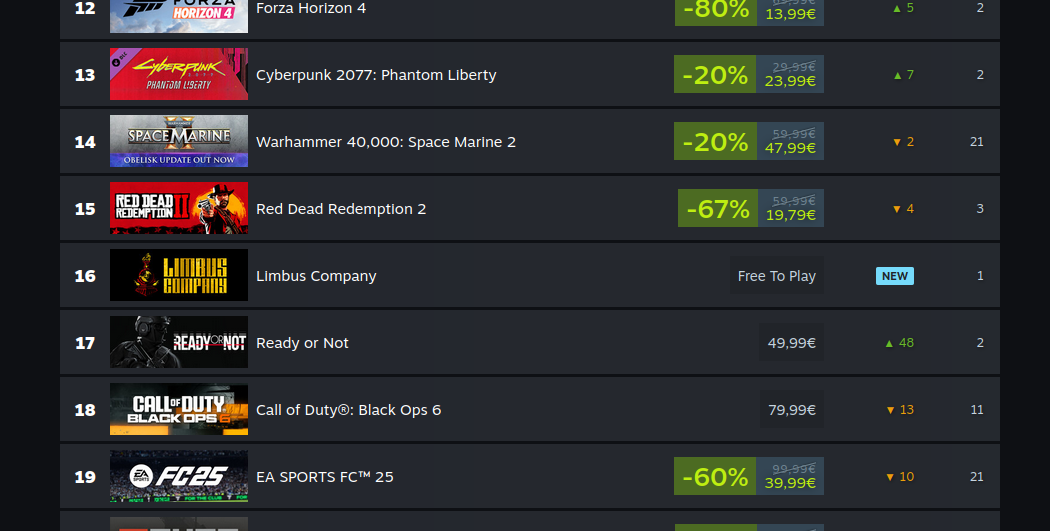
Task: Open the Call of Duty Black Ops 6 image
Action: [x=179, y=410]
